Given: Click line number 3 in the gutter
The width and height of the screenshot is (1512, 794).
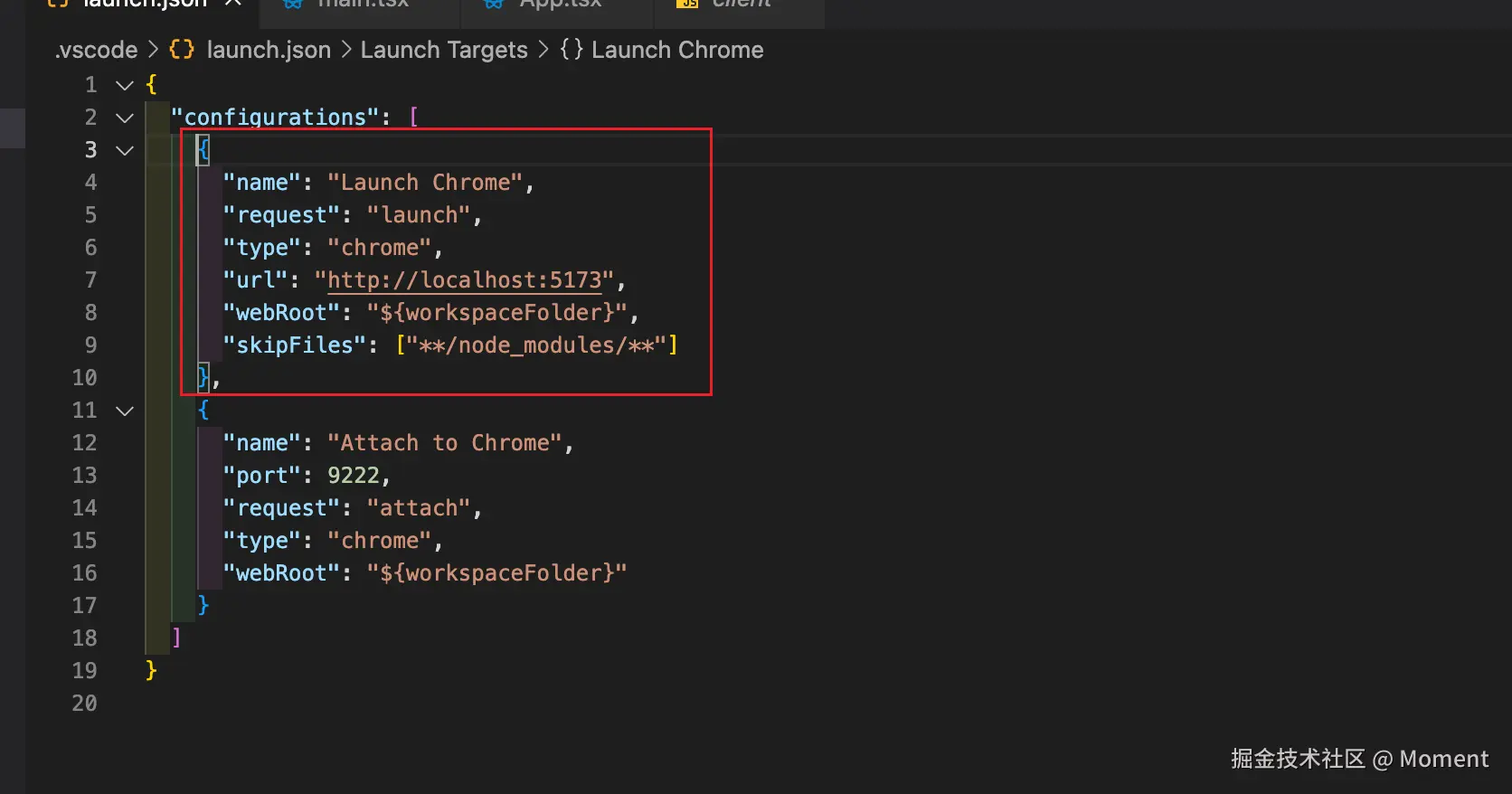Looking at the screenshot, I should 90,150.
